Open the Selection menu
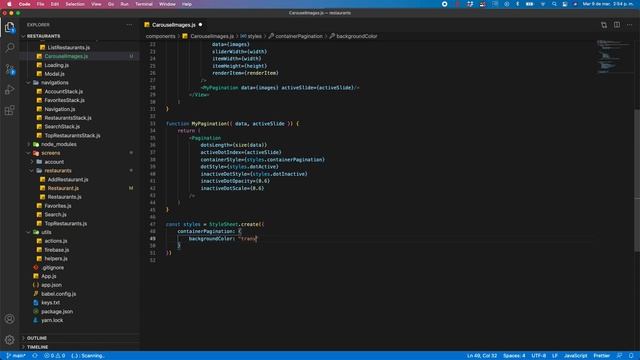The height and width of the screenshot is (360, 640). pos(75,4)
